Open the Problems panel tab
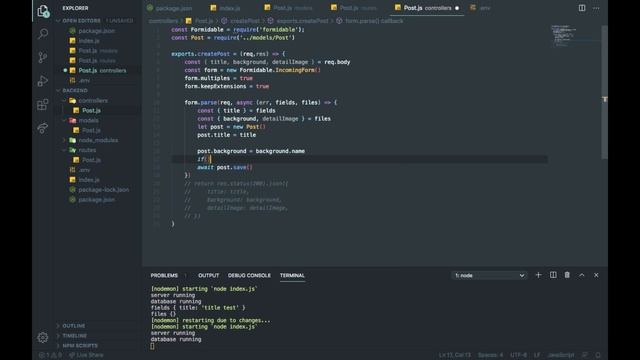The width and height of the screenshot is (640, 360). [164, 276]
